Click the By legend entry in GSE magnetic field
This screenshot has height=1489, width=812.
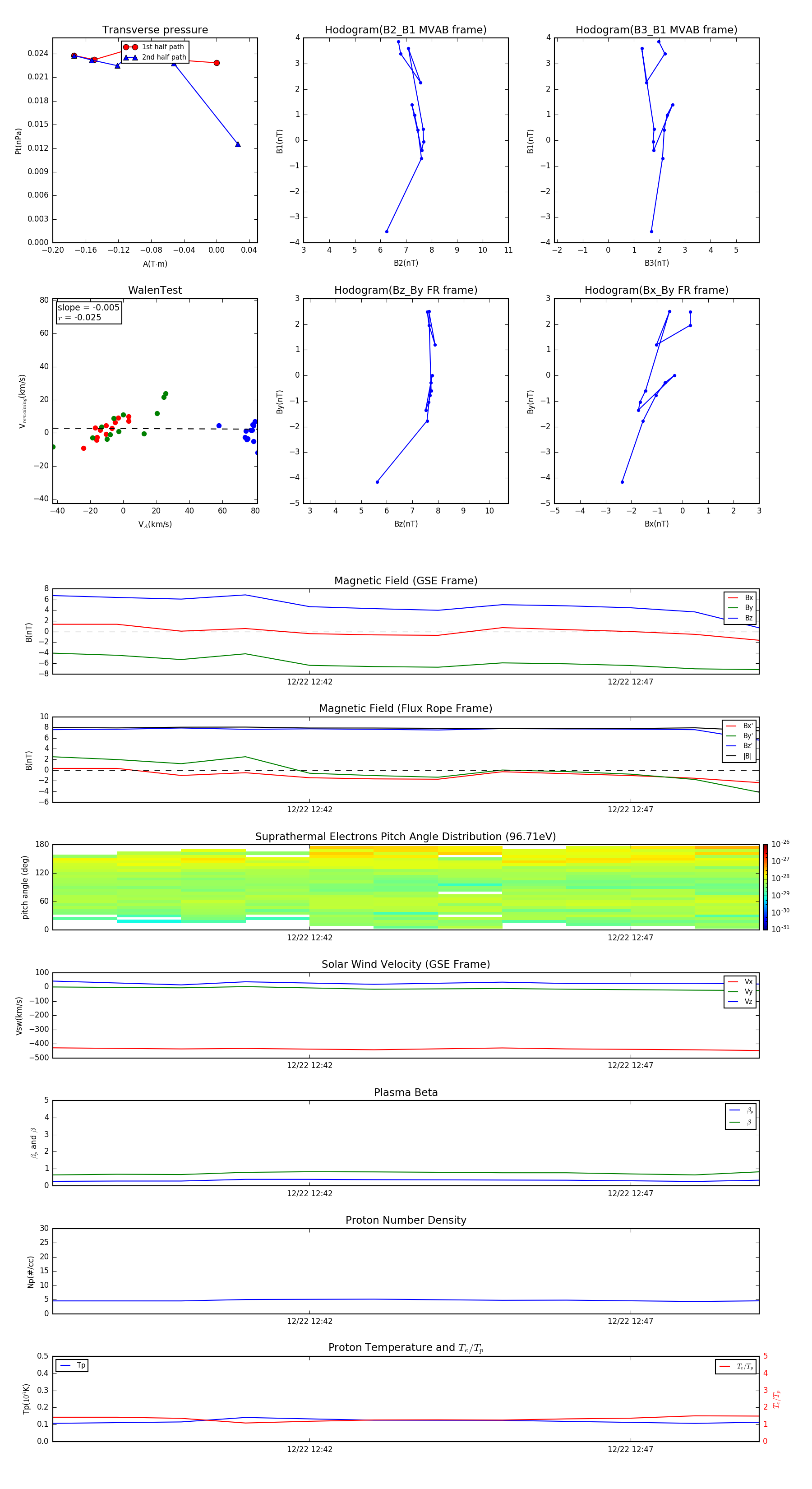pyautogui.click(x=740, y=608)
